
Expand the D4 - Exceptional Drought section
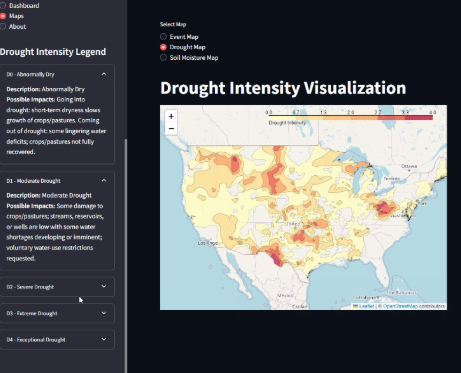(x=57, y=340)
